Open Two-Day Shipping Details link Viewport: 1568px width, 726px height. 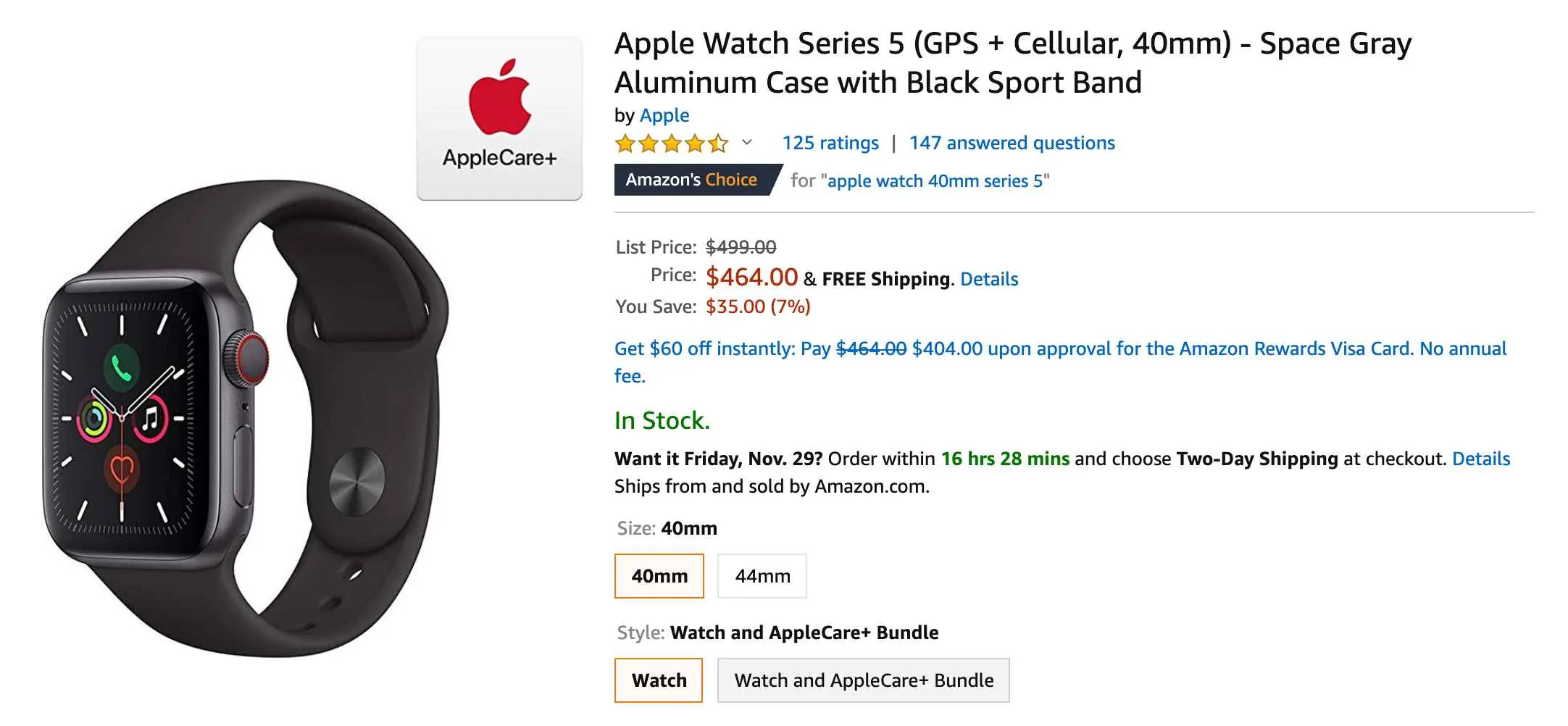pyautogui.click(x=1480, y=459)
